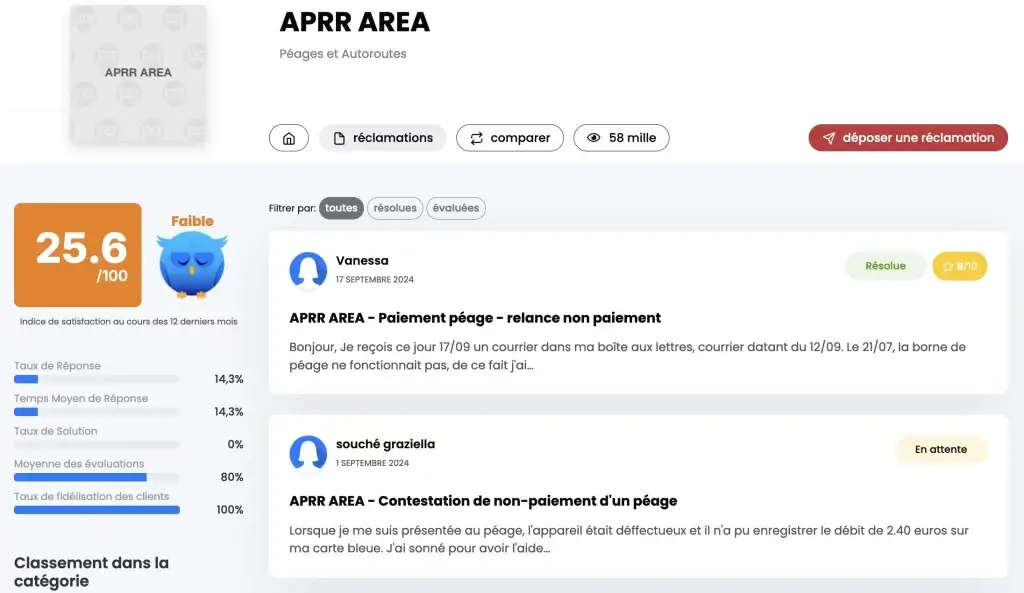The width and height of the screenshot is (1024, 593).
Task: Click the Taux de Solution bar
Action: (97, 444)
